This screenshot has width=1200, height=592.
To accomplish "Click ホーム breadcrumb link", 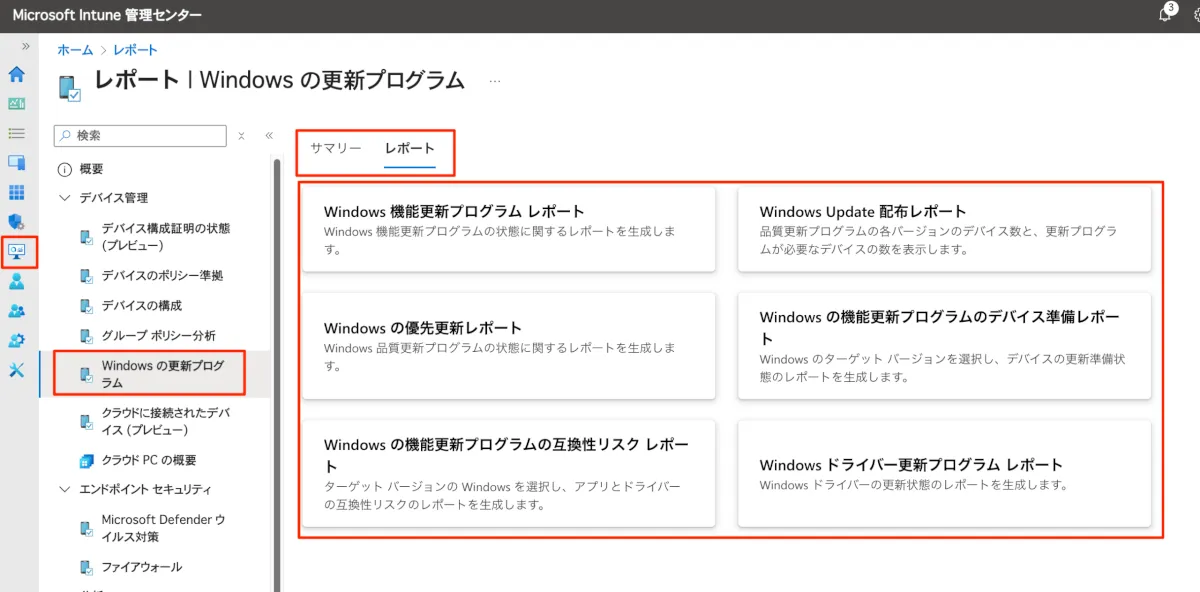I will 75,50.
